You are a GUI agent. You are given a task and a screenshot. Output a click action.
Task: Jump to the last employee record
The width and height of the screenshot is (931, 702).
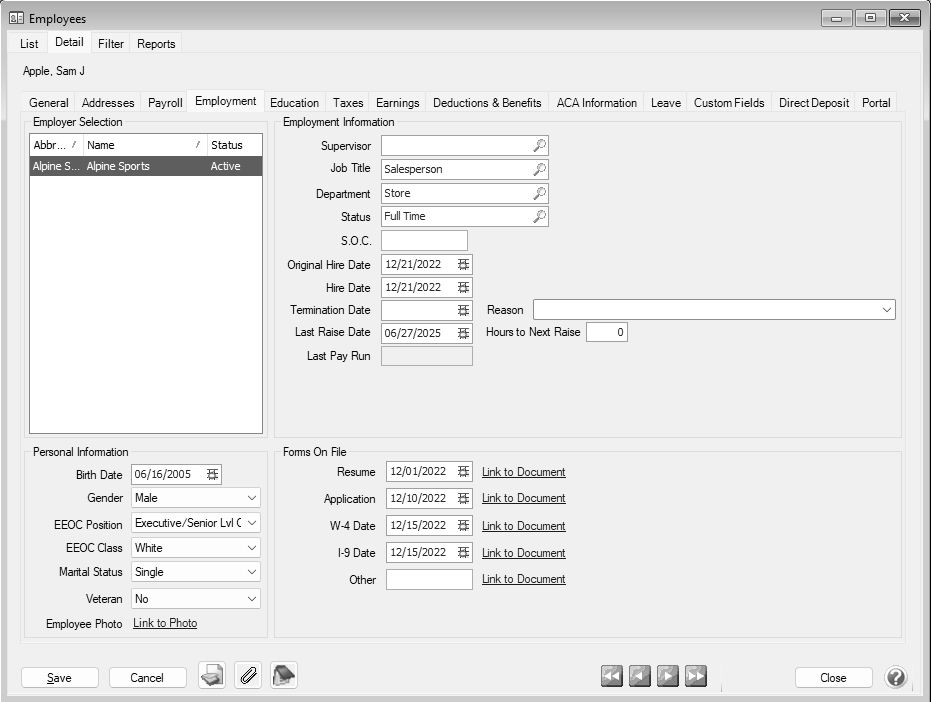(x=696, y=677)
